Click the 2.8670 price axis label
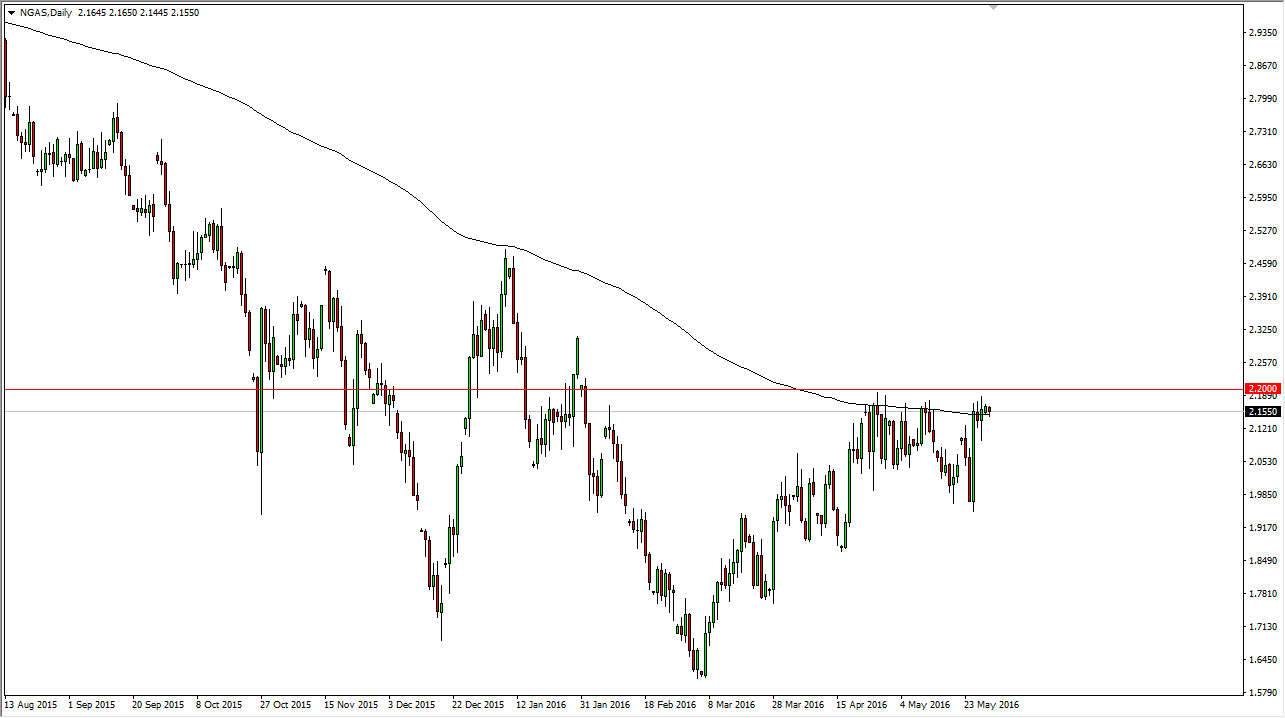 coord(1262,65)
